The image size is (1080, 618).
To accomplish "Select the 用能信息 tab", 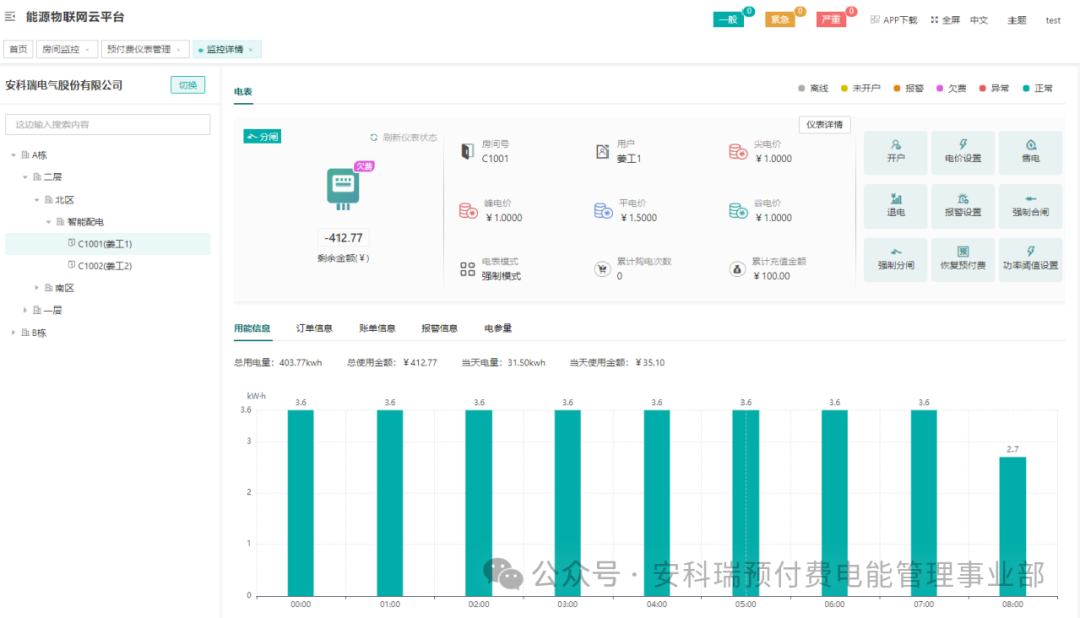I will 252,328.
